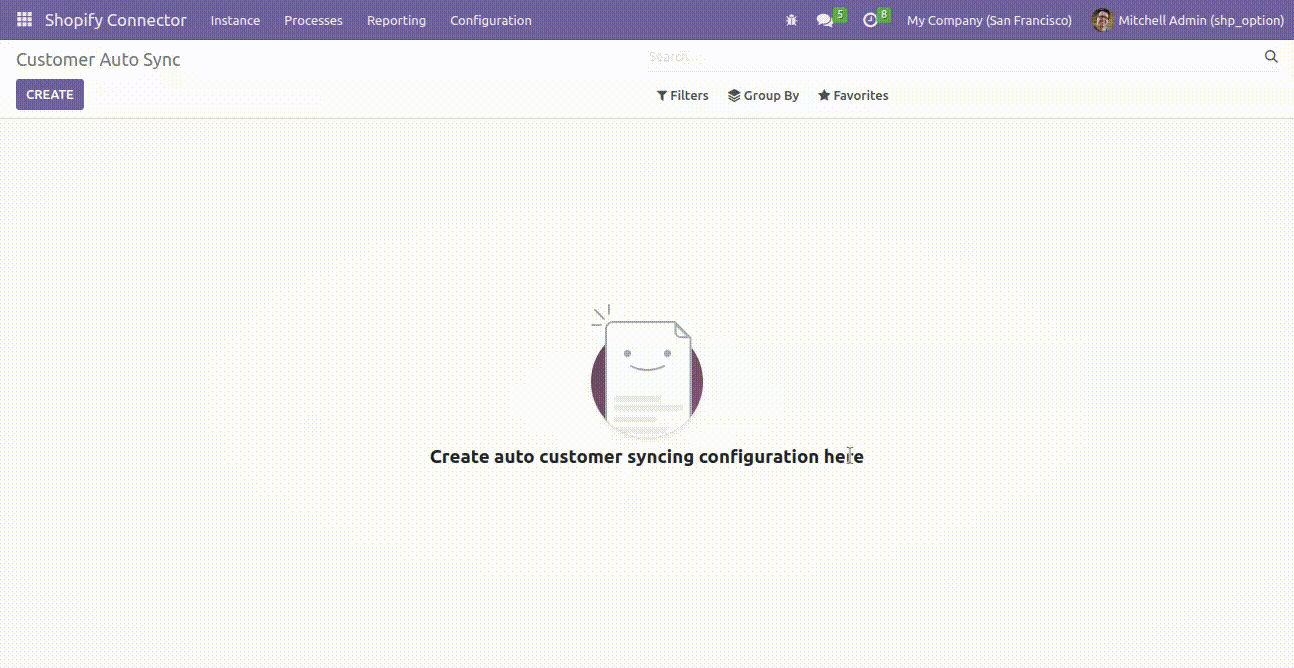
Task: Switch company via My Company (San Francisco)
Action: (x=988, y=20)
